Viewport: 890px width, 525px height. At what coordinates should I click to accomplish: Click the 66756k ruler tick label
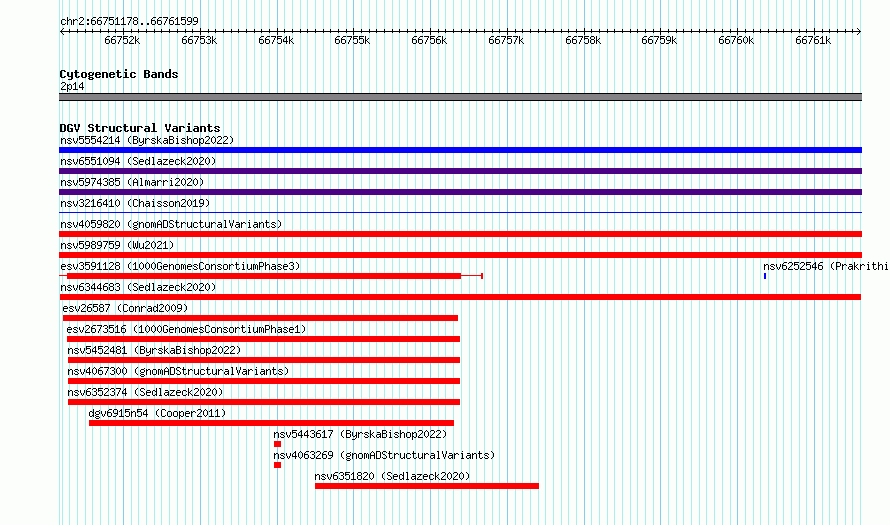[429, 41]
